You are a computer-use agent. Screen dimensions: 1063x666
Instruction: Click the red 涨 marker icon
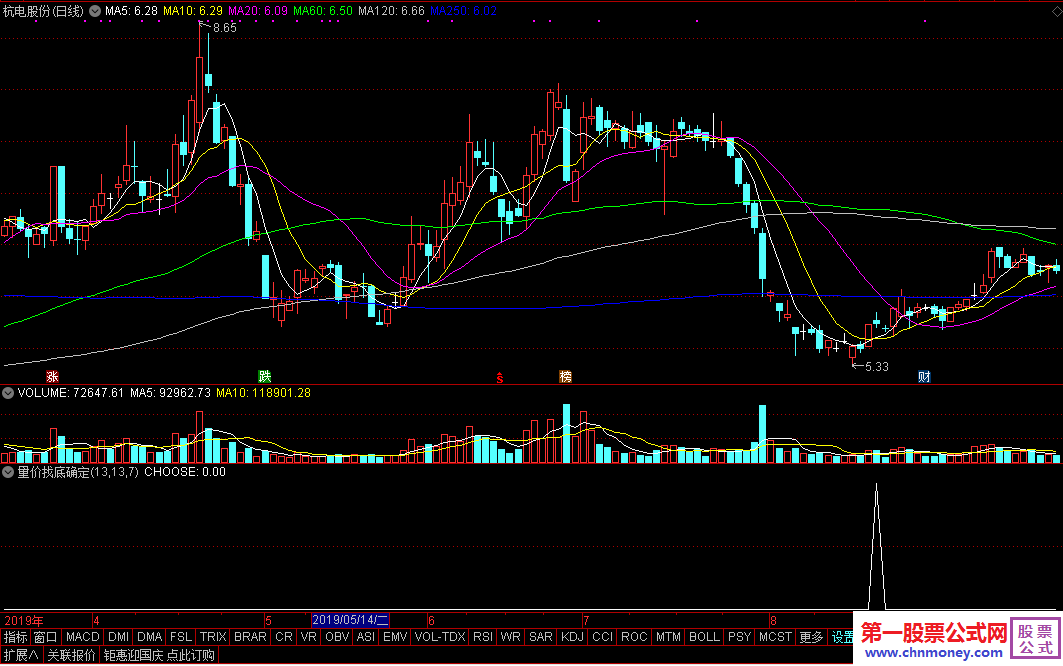click(x=52, y=376)
